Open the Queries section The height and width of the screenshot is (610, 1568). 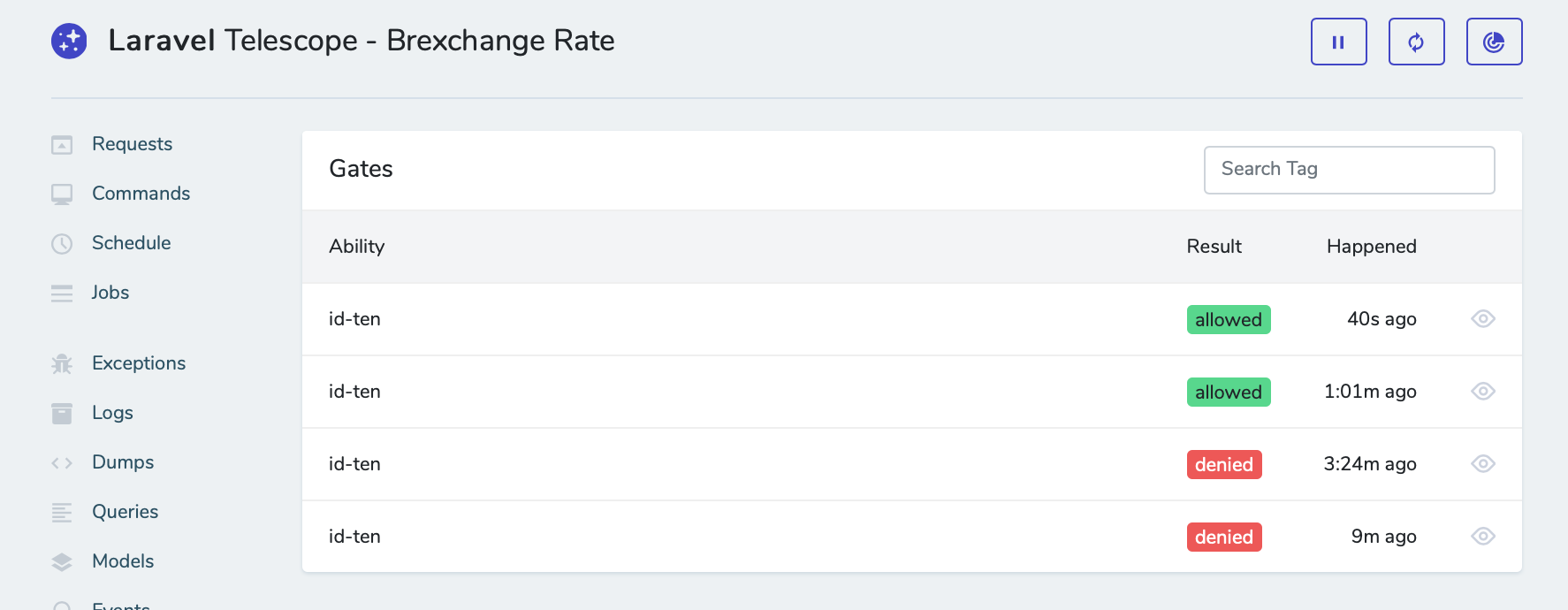coord(125,512)
